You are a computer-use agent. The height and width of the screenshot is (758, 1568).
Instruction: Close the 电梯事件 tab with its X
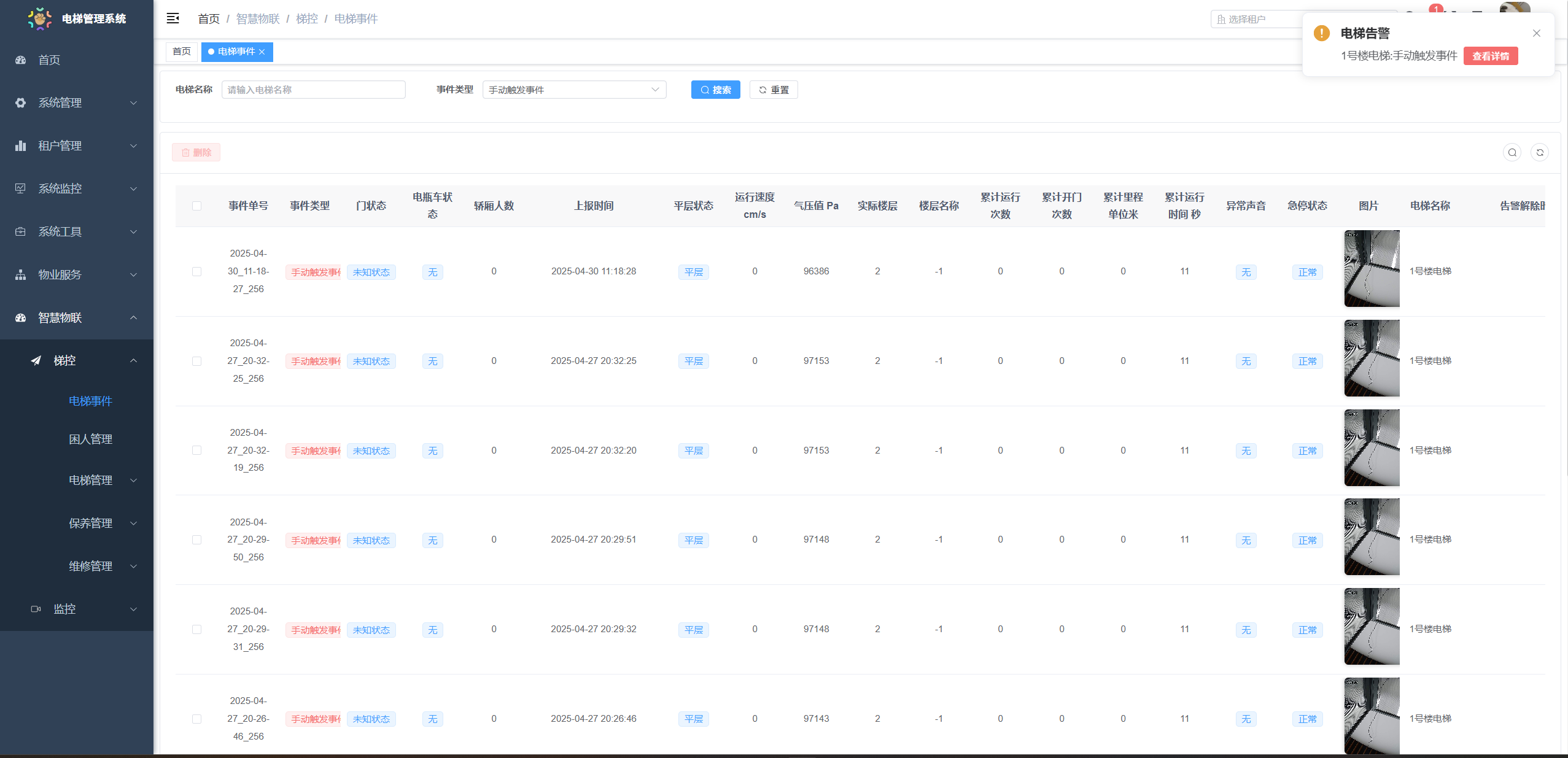(x=262, y=52)
